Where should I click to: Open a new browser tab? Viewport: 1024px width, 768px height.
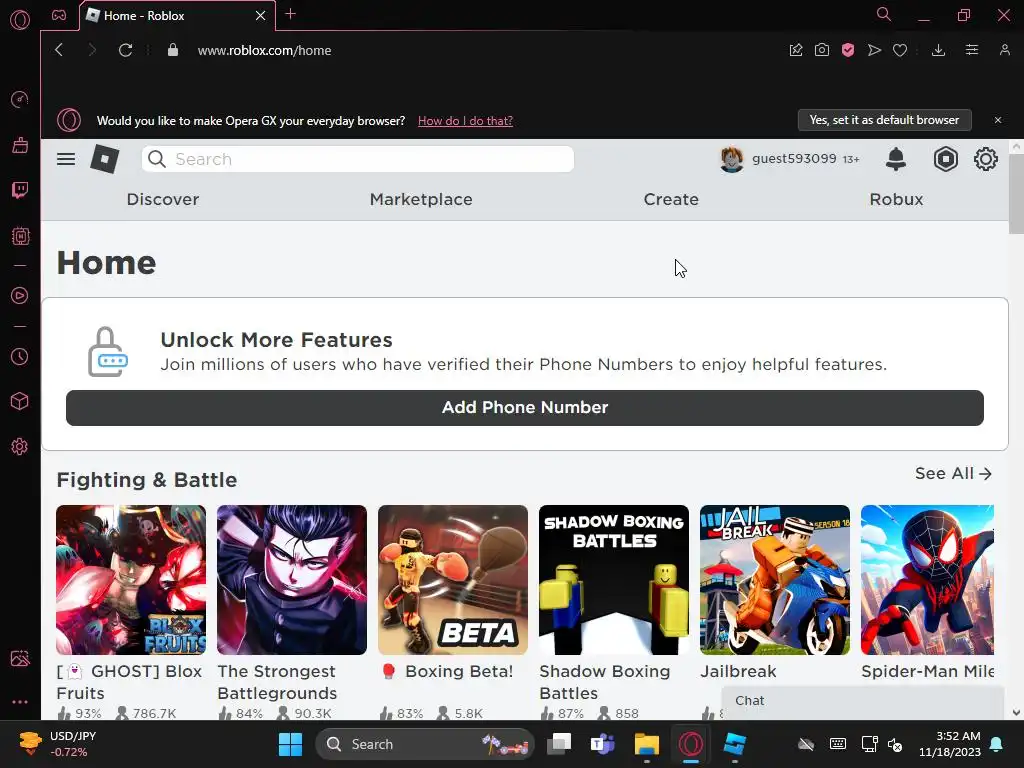[x=291, y=14]
